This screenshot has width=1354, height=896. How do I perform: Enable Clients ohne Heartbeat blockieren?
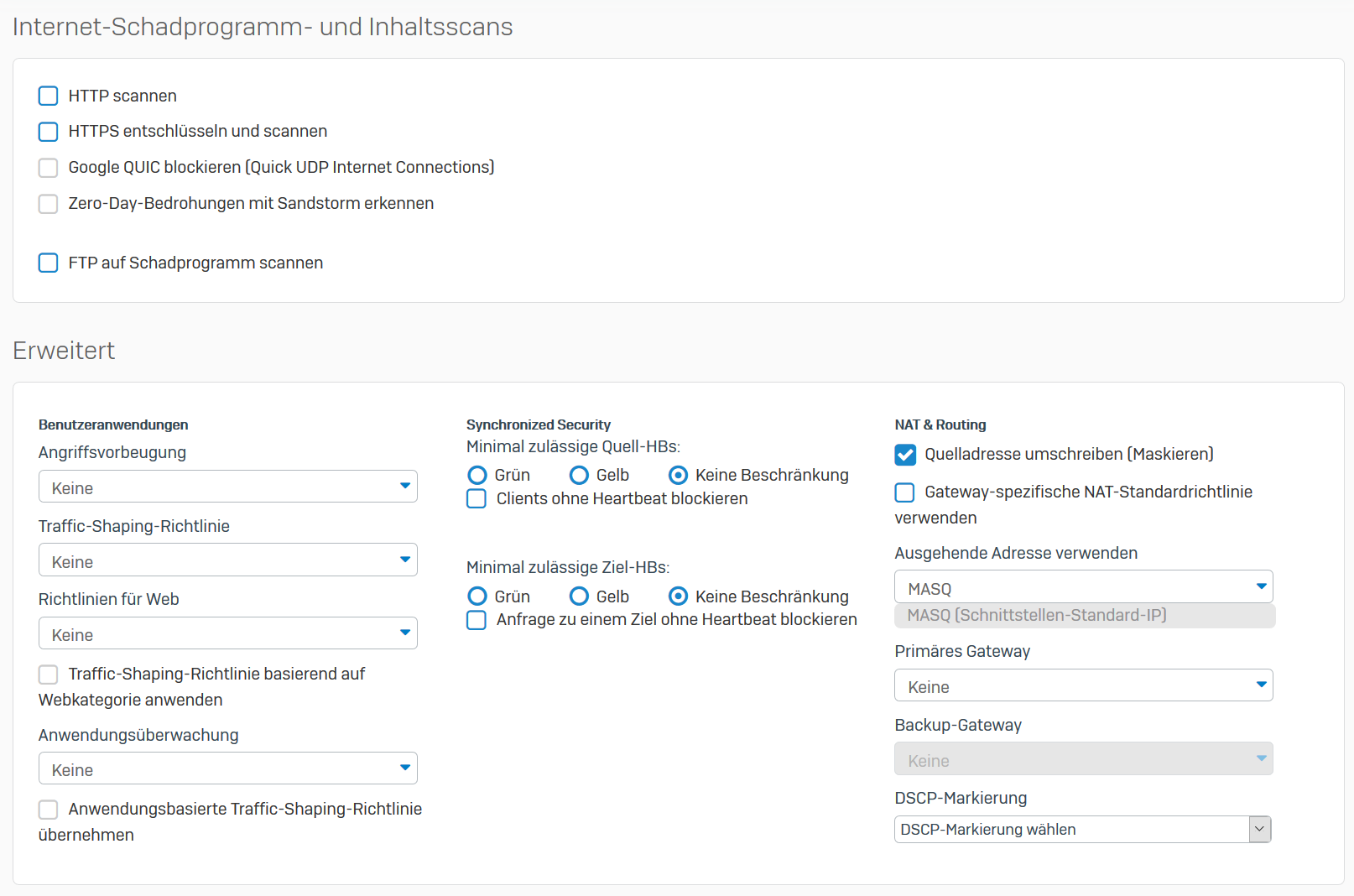pos(477,499)
